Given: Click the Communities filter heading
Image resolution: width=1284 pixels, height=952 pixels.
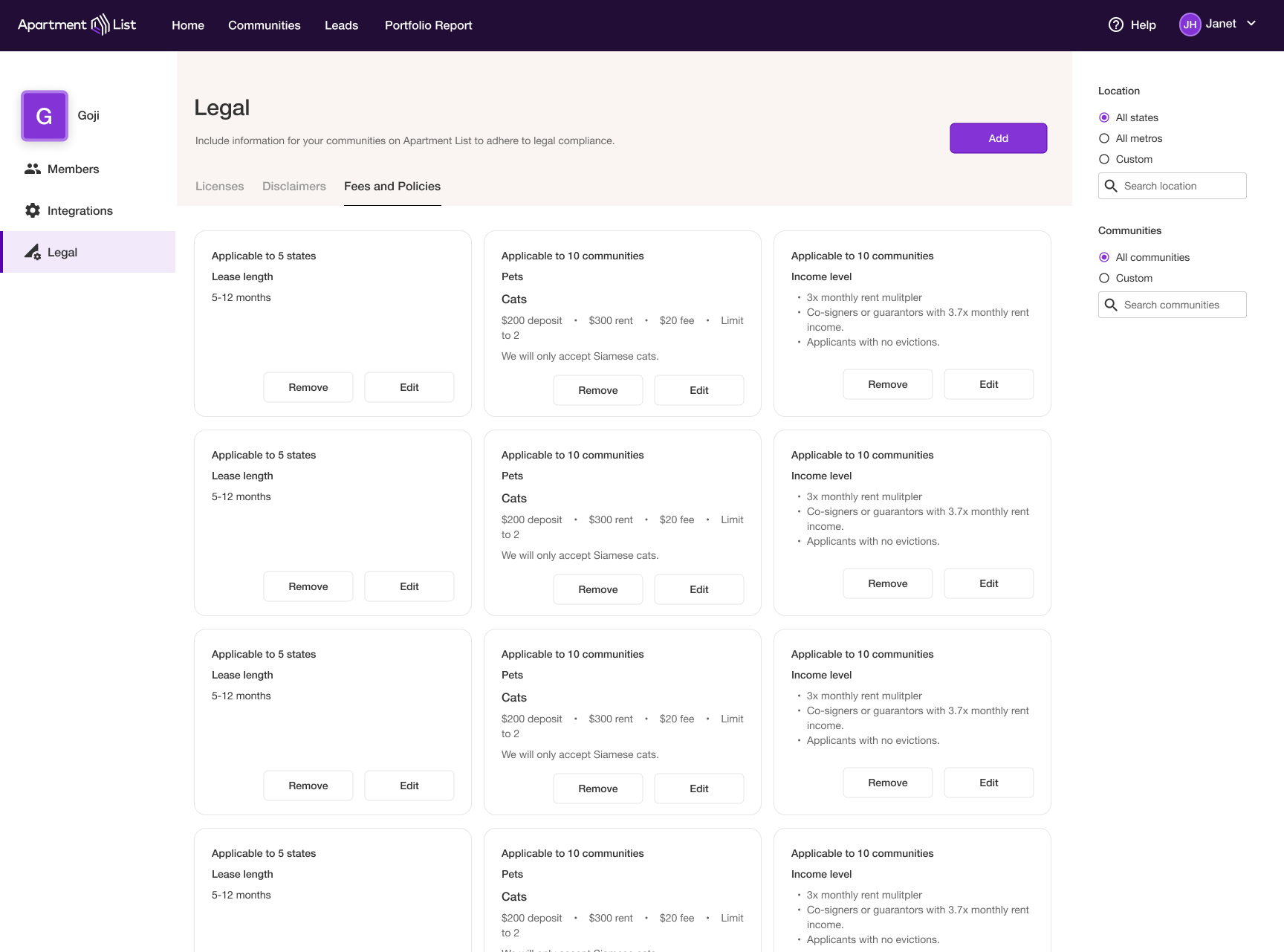Looking at the screenshot, I should point(1129,230).
